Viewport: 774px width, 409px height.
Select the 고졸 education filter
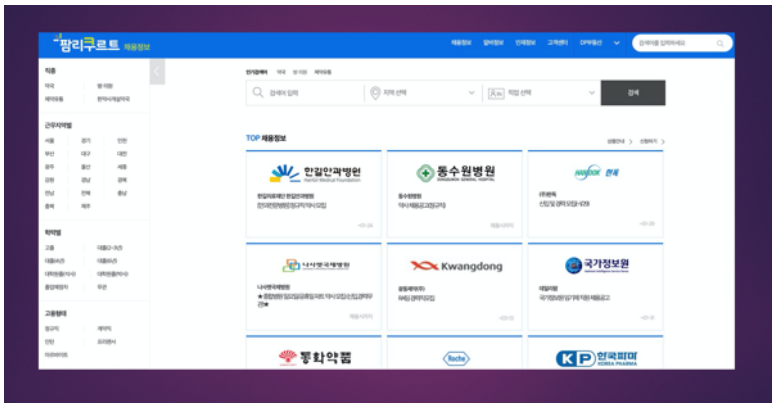tap(49, 248)
